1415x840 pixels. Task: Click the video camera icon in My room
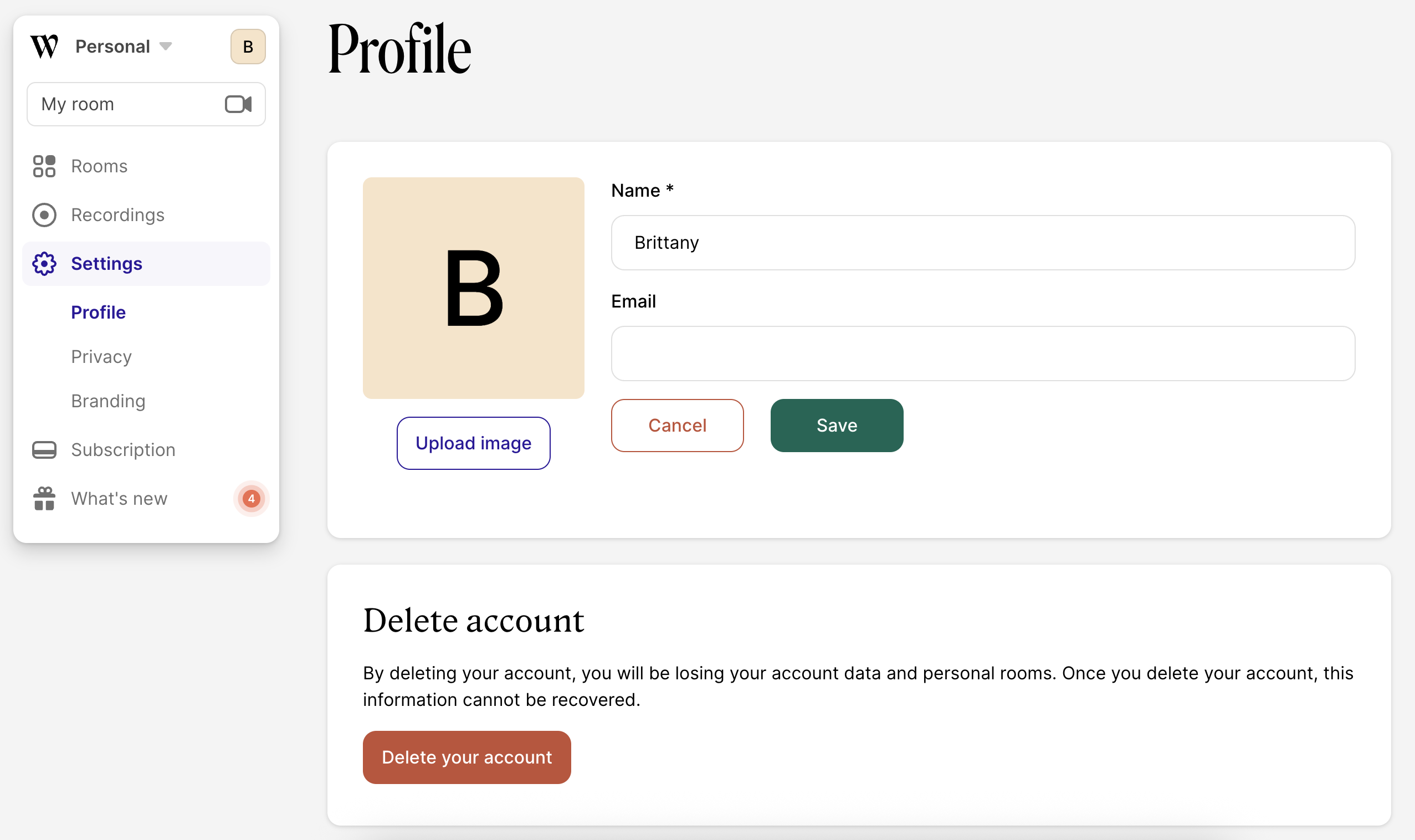coord(238,104)
